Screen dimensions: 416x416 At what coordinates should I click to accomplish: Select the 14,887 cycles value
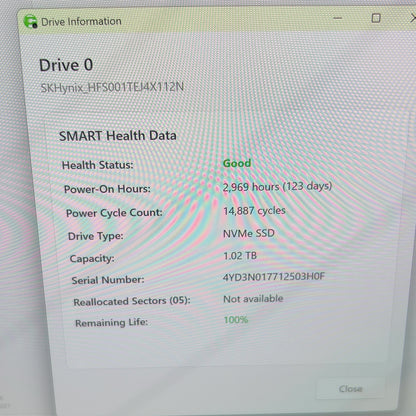tap(254, 211)
